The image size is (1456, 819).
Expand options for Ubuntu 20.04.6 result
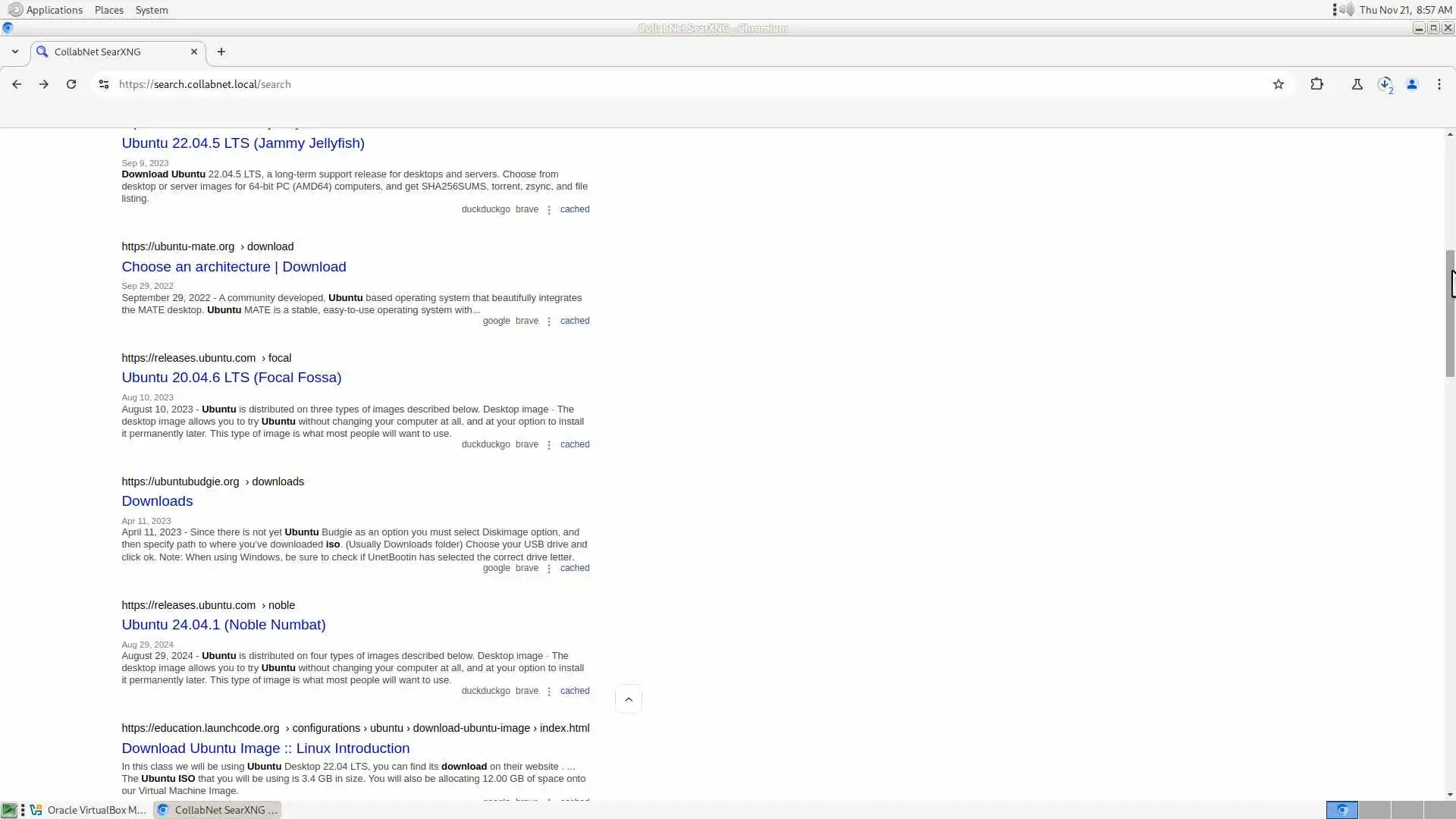tap(549, 445)
